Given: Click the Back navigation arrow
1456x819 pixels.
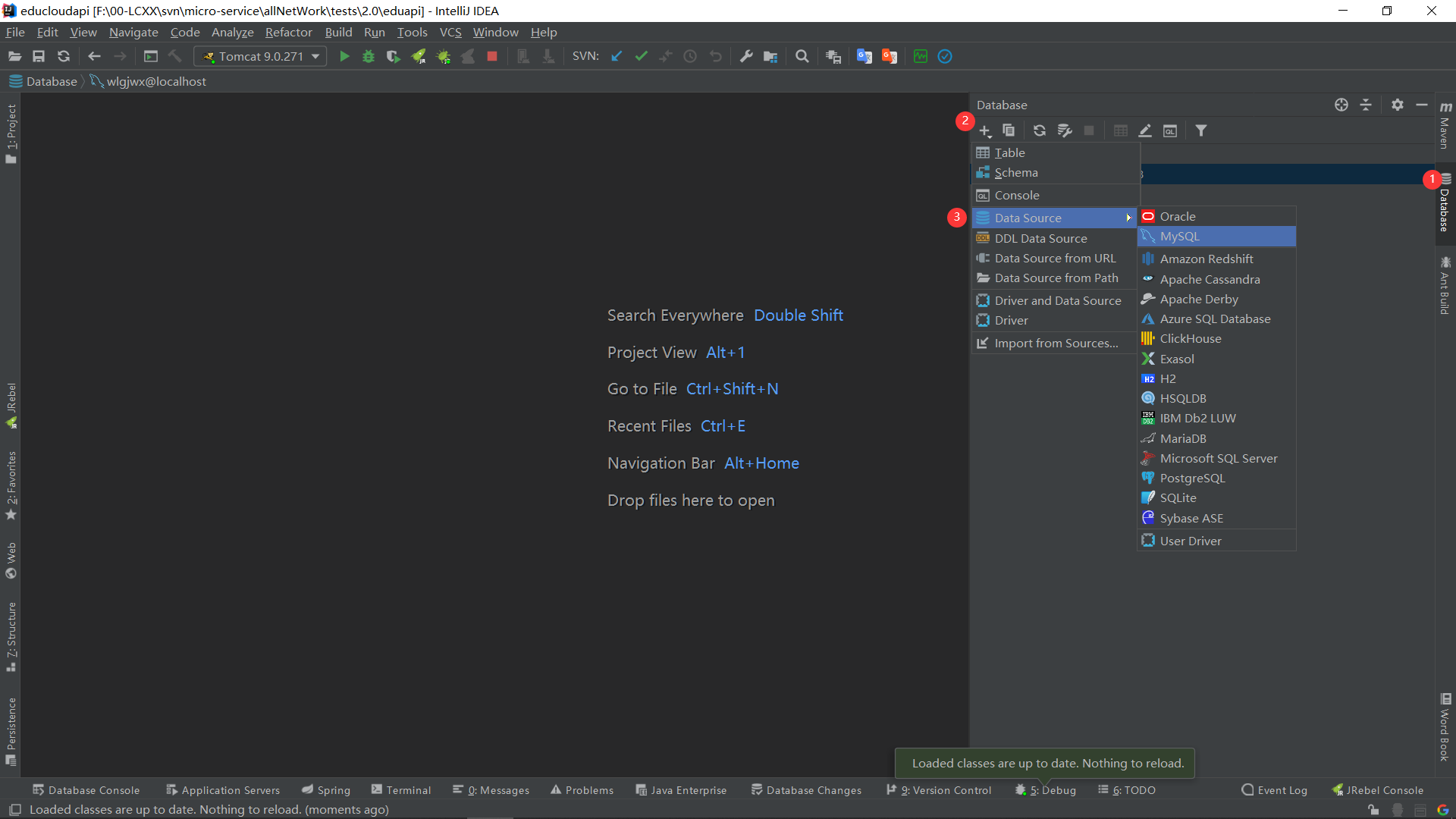Looking at the screenshot, I should tap(94, 56).
